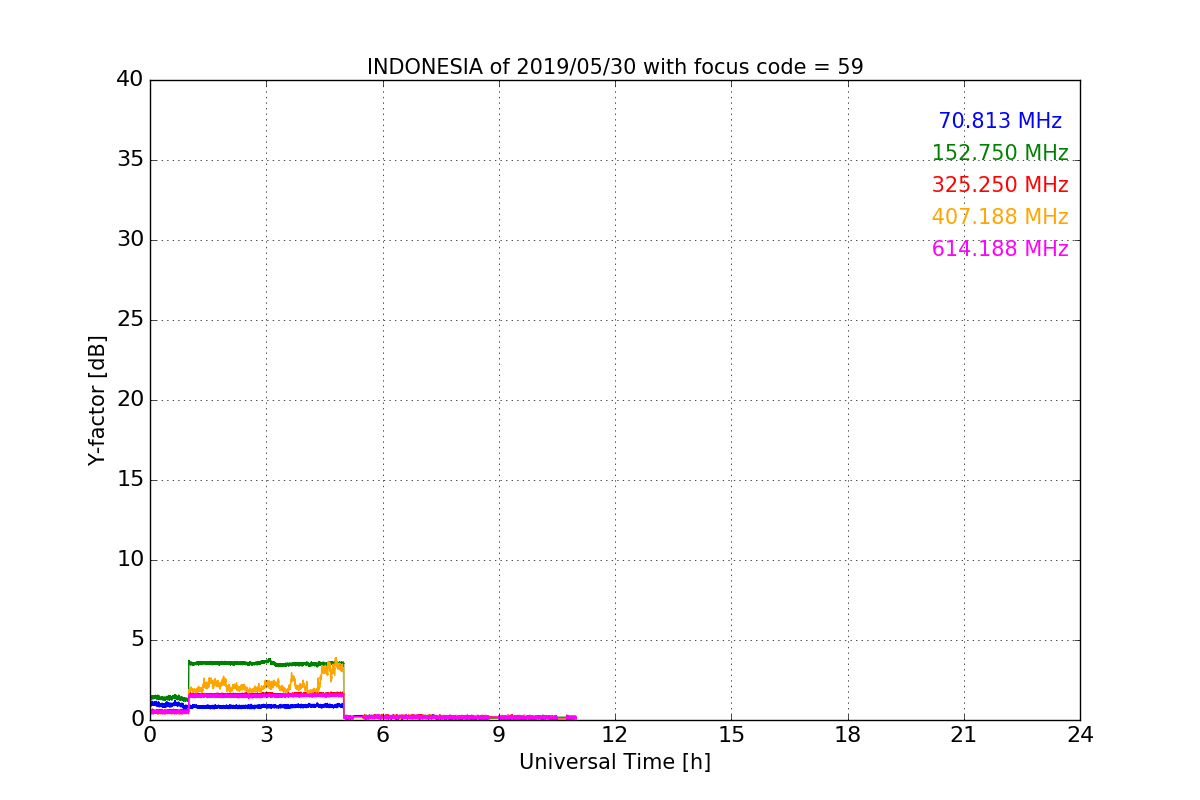Screen dimensions: 1200x800
Task: Click the Y-factor [dB] axis label
Action: tap(97, 400)
